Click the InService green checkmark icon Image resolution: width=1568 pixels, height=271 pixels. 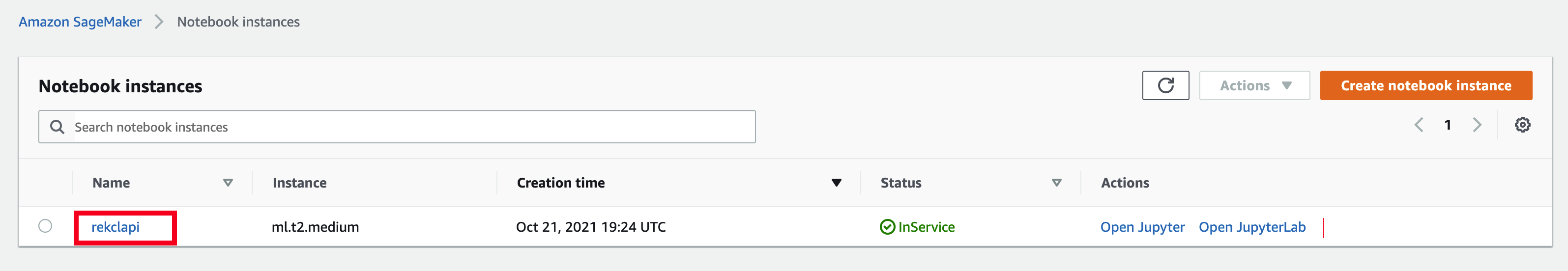(888, 227)
